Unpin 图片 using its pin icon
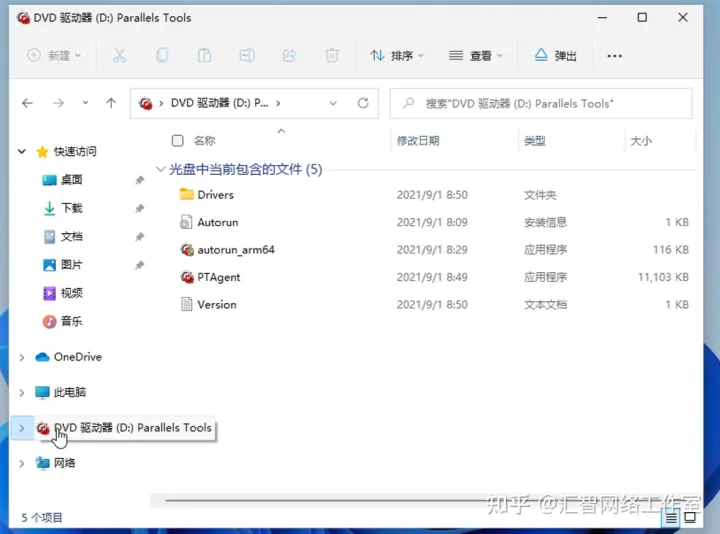720x534 pixels. pos(140,265)
